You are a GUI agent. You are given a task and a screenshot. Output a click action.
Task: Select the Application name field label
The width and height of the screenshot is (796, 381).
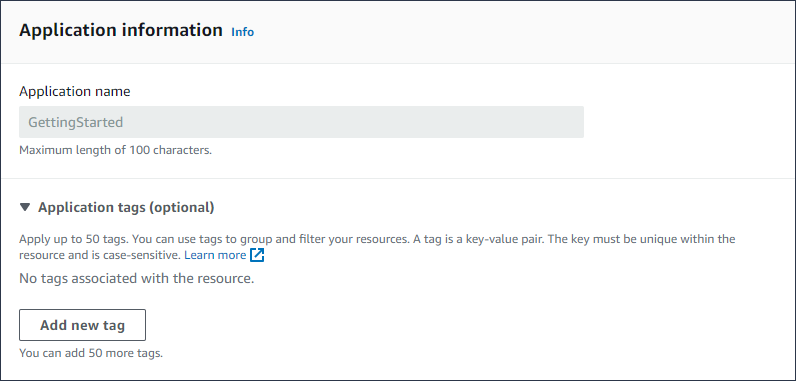pos(75,91)
